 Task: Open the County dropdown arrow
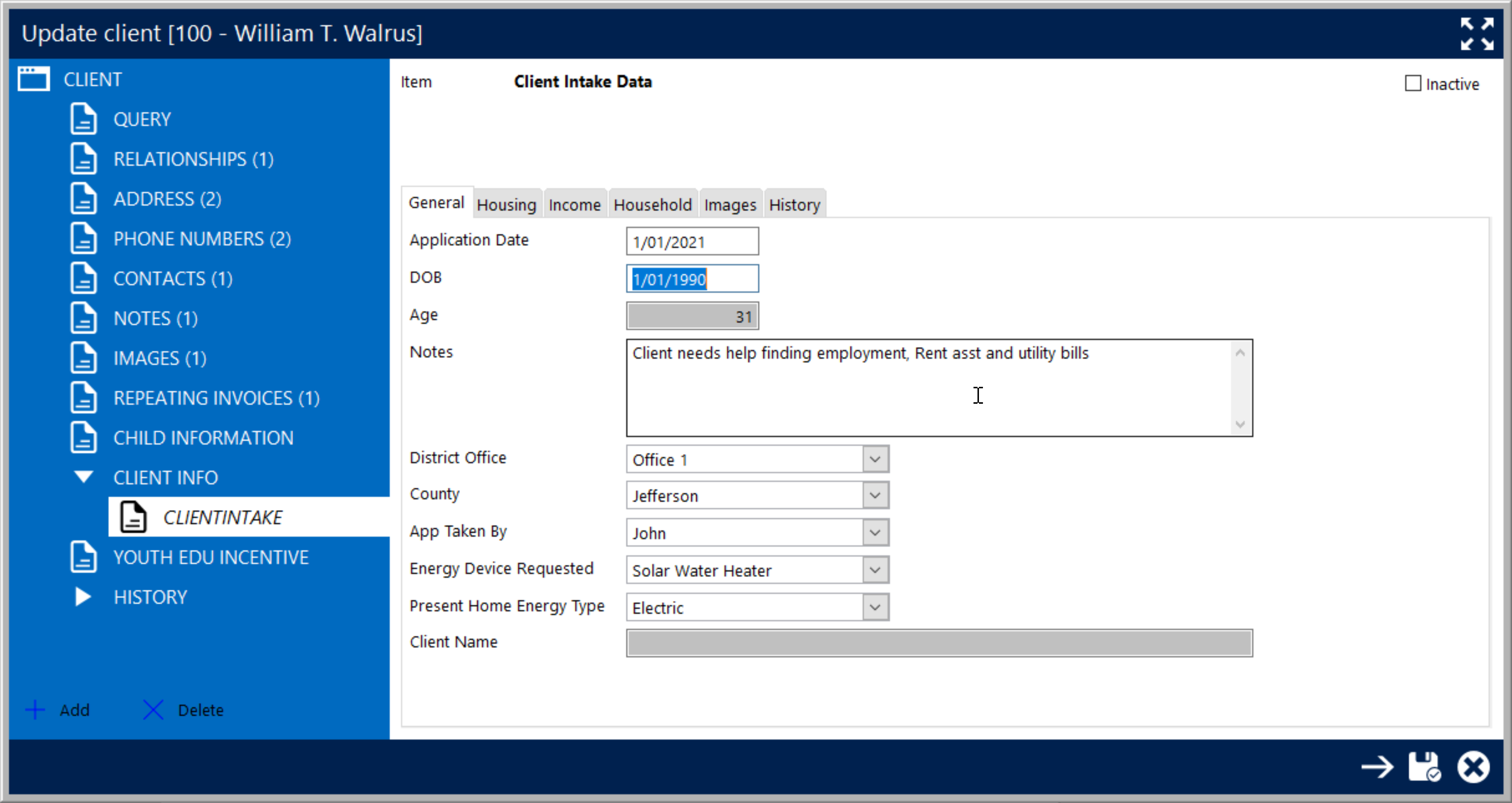pos(874,495)
